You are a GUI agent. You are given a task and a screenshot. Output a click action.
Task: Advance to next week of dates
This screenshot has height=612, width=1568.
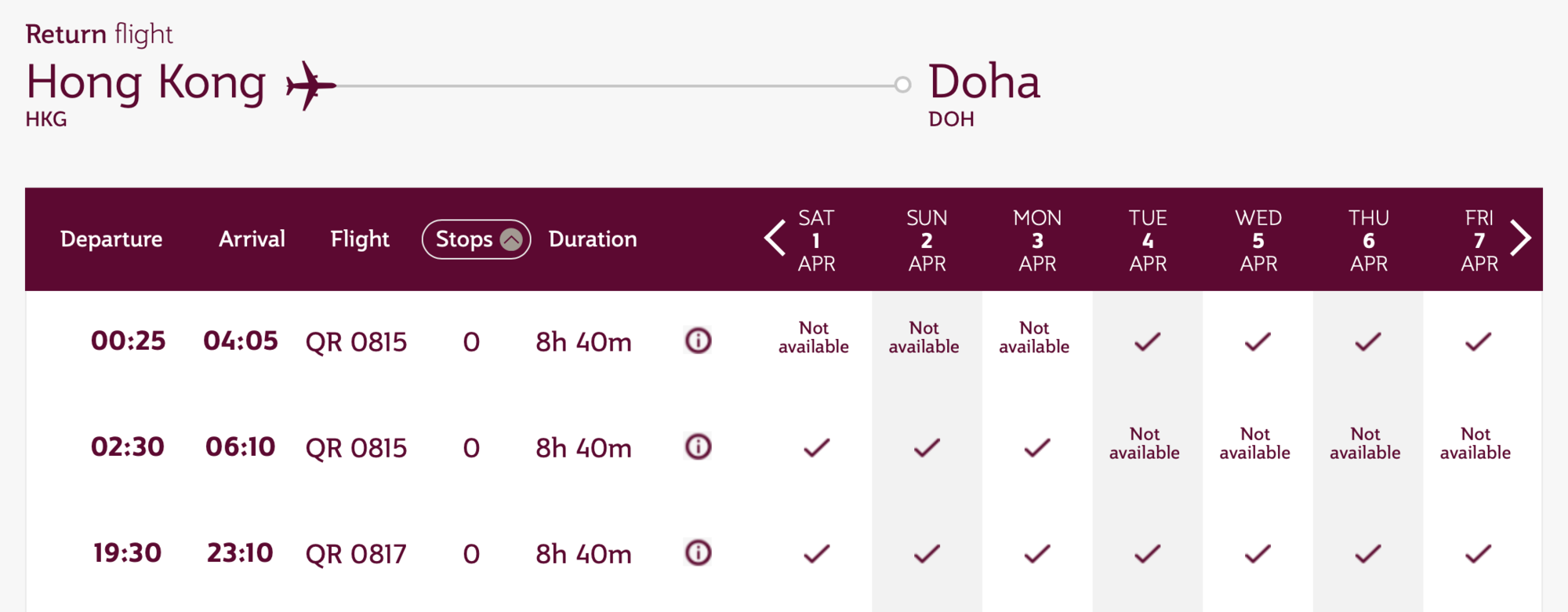[1521, 239]
